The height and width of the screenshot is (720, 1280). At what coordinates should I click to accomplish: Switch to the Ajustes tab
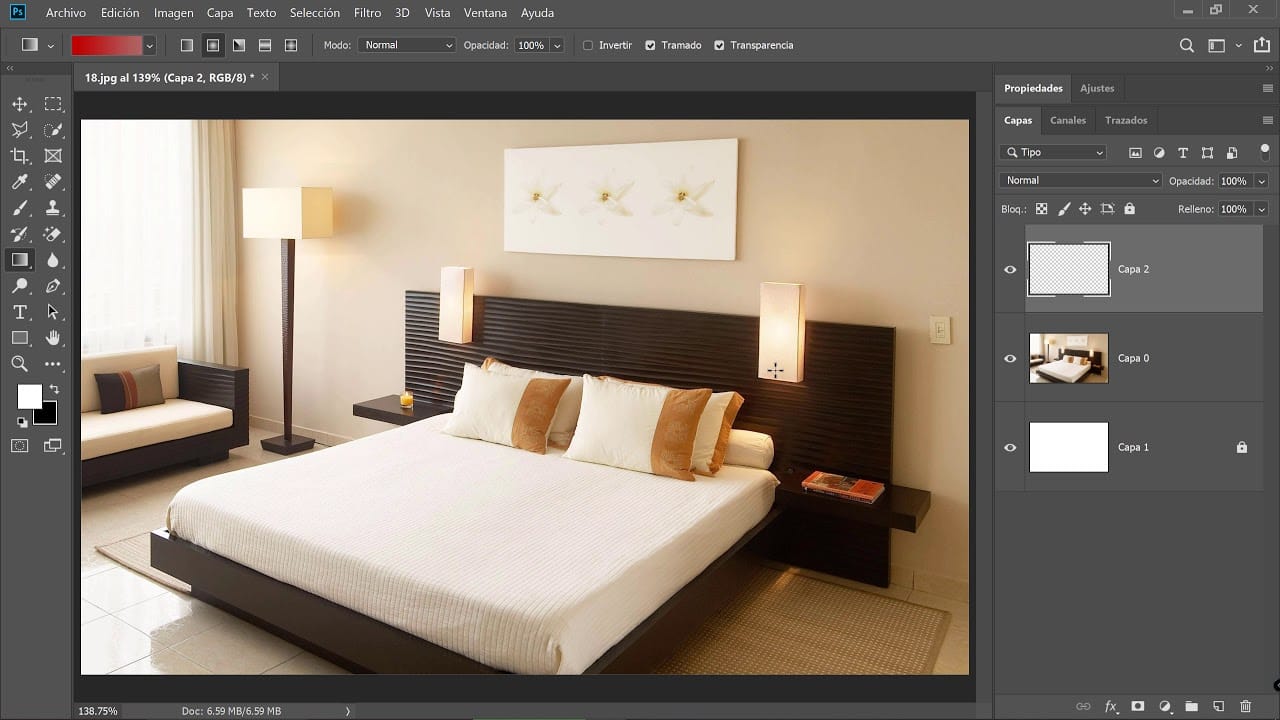click(x=1097, y=88)
